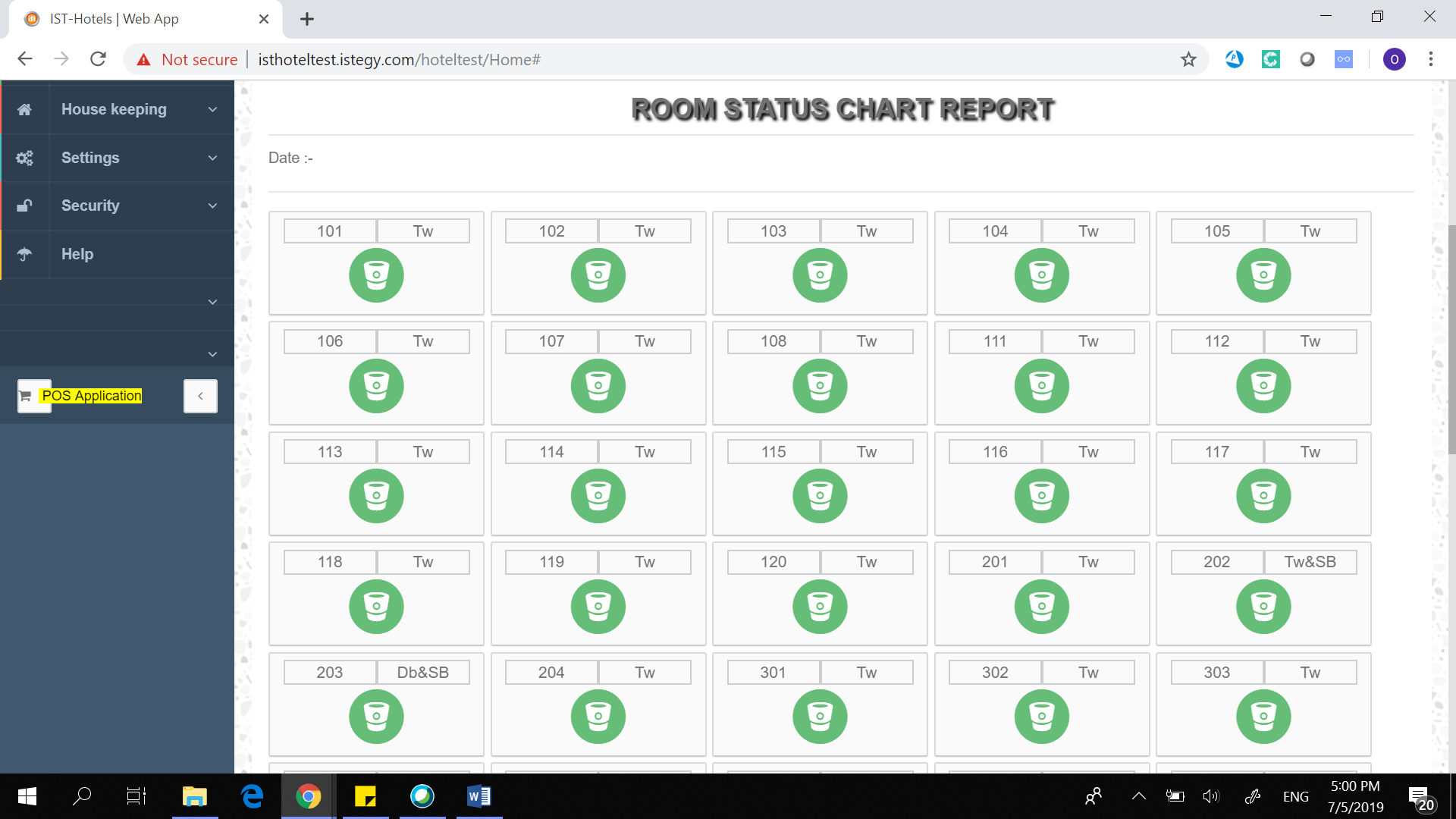Image resolution: width=1456 pixels, height=819 pixels.
Task: Click room 203 green bucket status icon
Action: (376, 717)
